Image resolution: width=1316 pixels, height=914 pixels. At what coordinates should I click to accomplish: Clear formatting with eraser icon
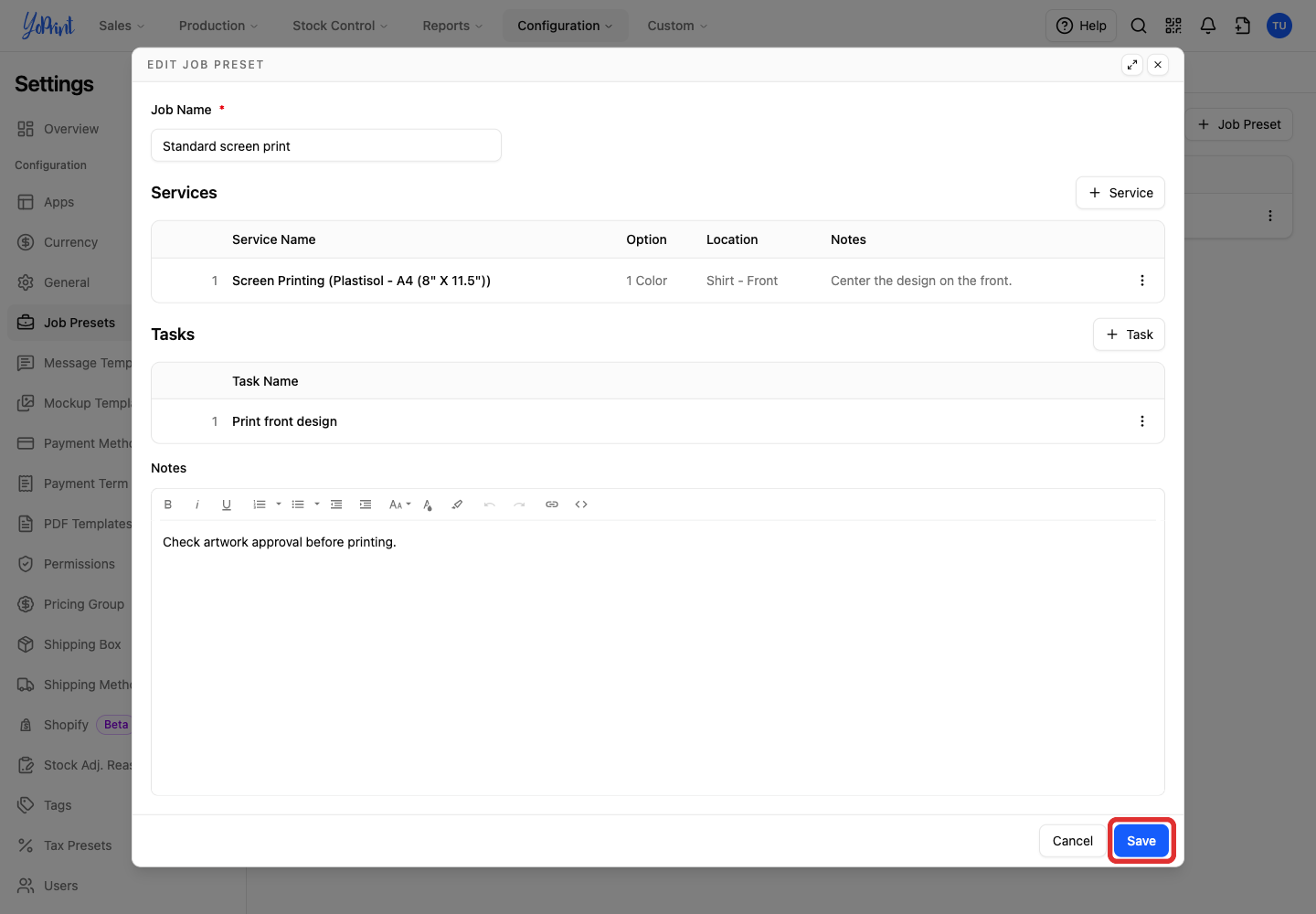[457, 505]
